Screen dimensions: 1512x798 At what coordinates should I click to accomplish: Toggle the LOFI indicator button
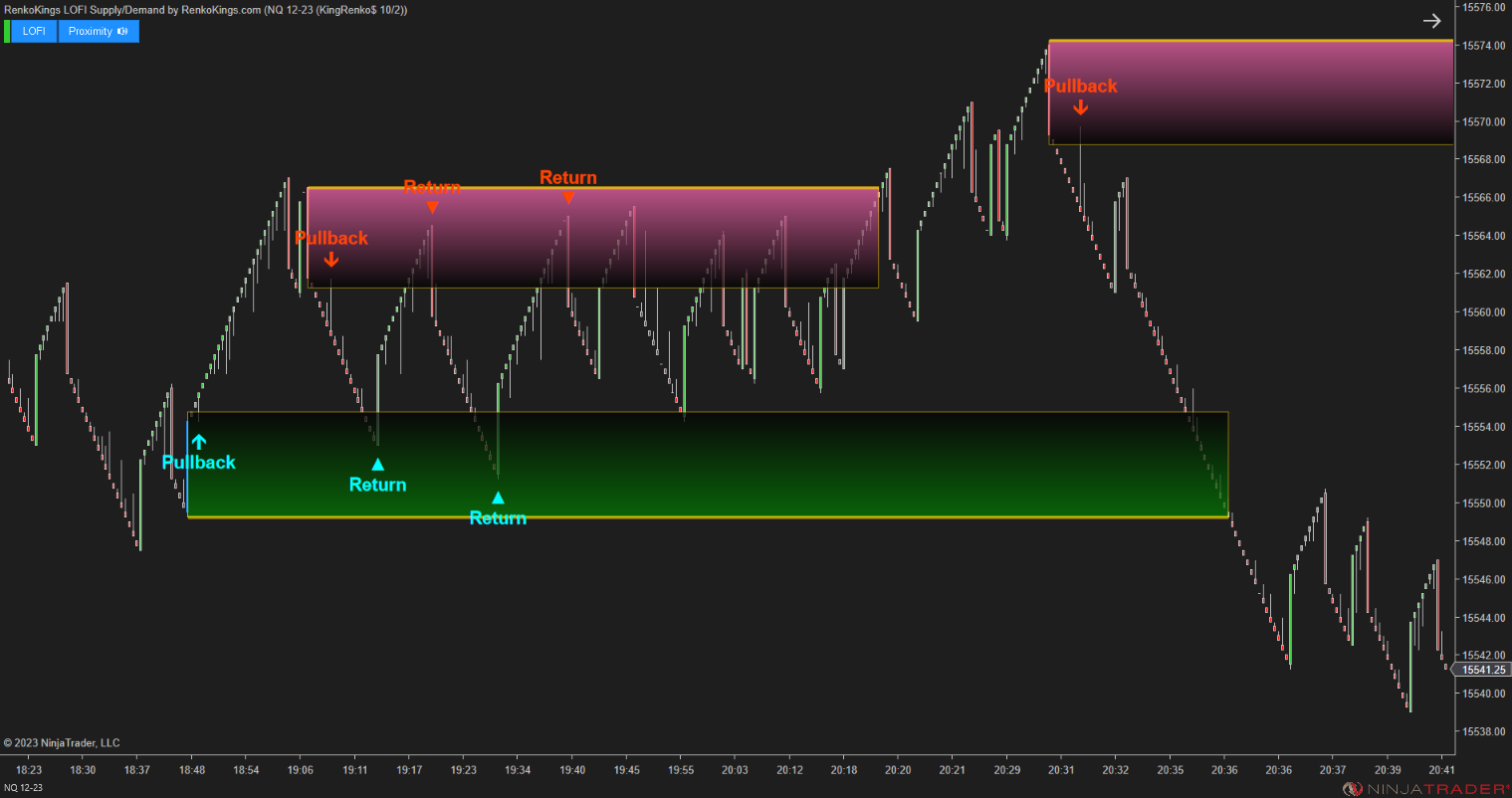[35, 31]
